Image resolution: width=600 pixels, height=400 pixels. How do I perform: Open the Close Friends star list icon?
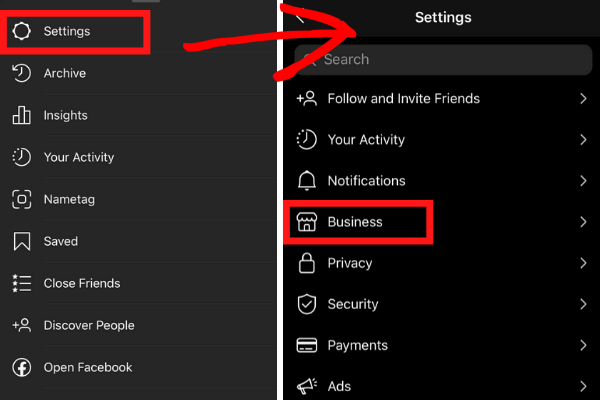22,283
